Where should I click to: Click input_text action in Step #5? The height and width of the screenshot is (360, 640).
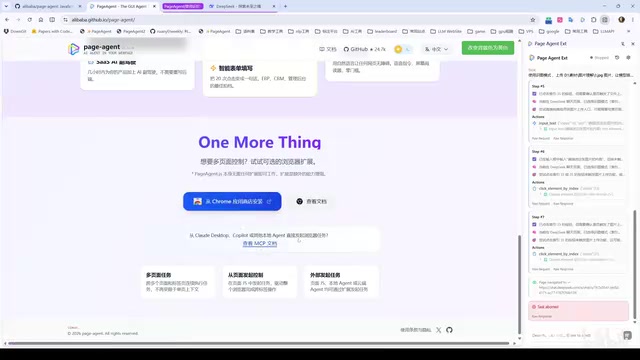pos(547,123)
